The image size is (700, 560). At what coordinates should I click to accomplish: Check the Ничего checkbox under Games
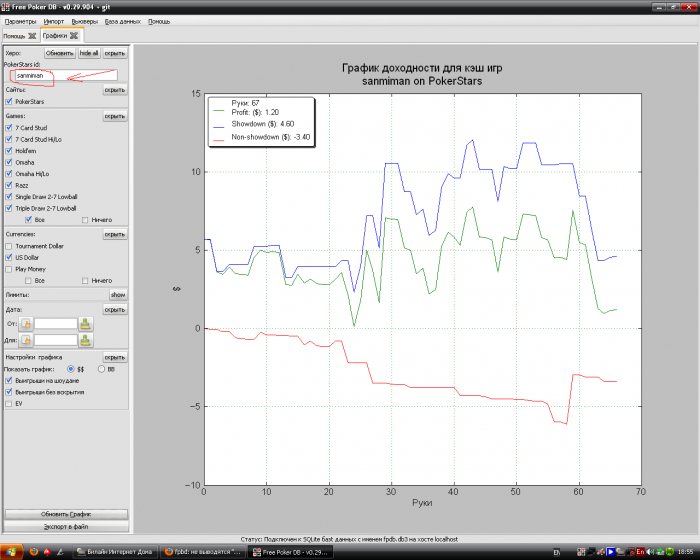click(85, 220)
